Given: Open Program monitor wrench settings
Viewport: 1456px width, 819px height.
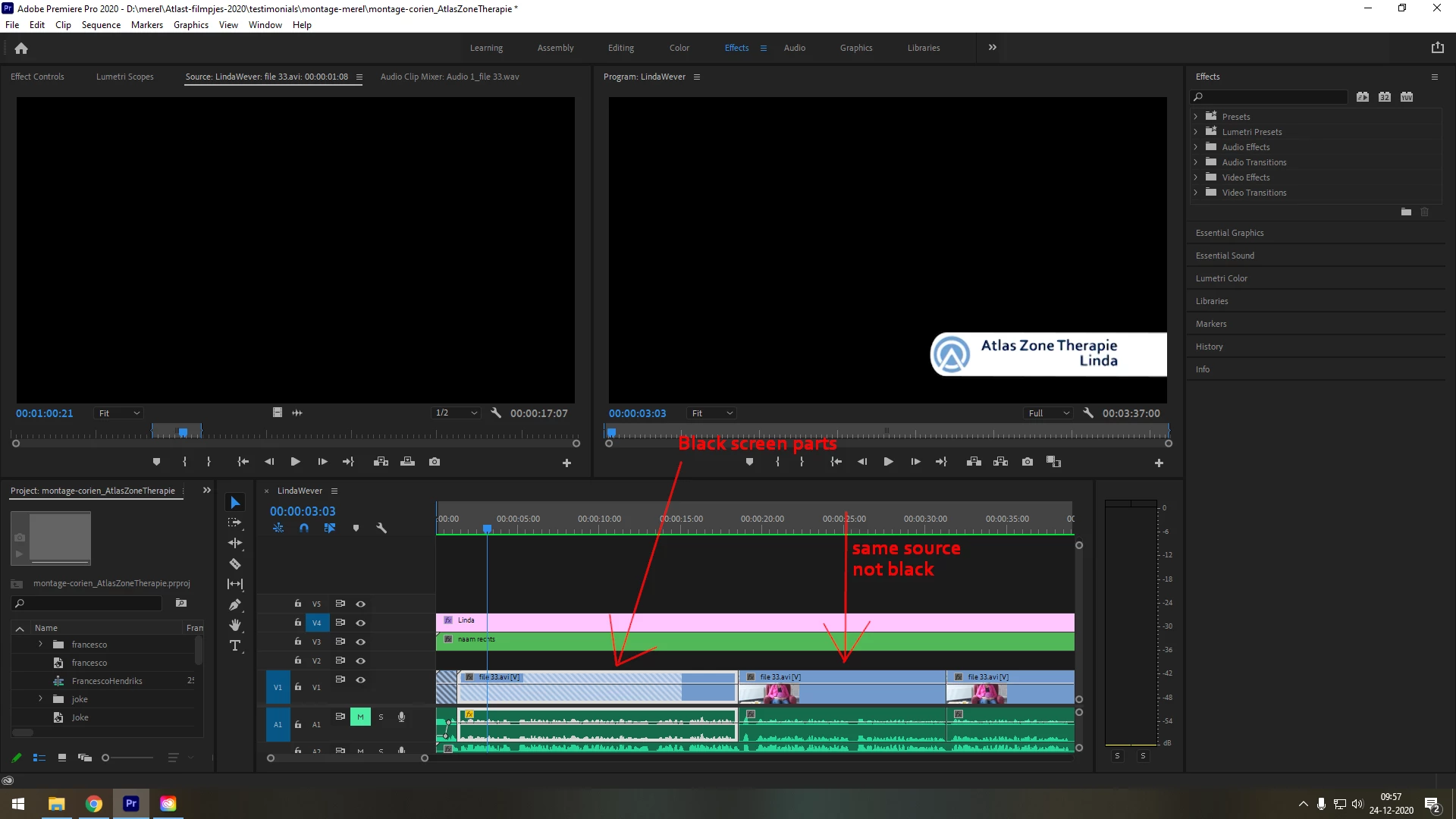Looking at the screenshot, I should pyautogui.click(x=1088, y=413).
